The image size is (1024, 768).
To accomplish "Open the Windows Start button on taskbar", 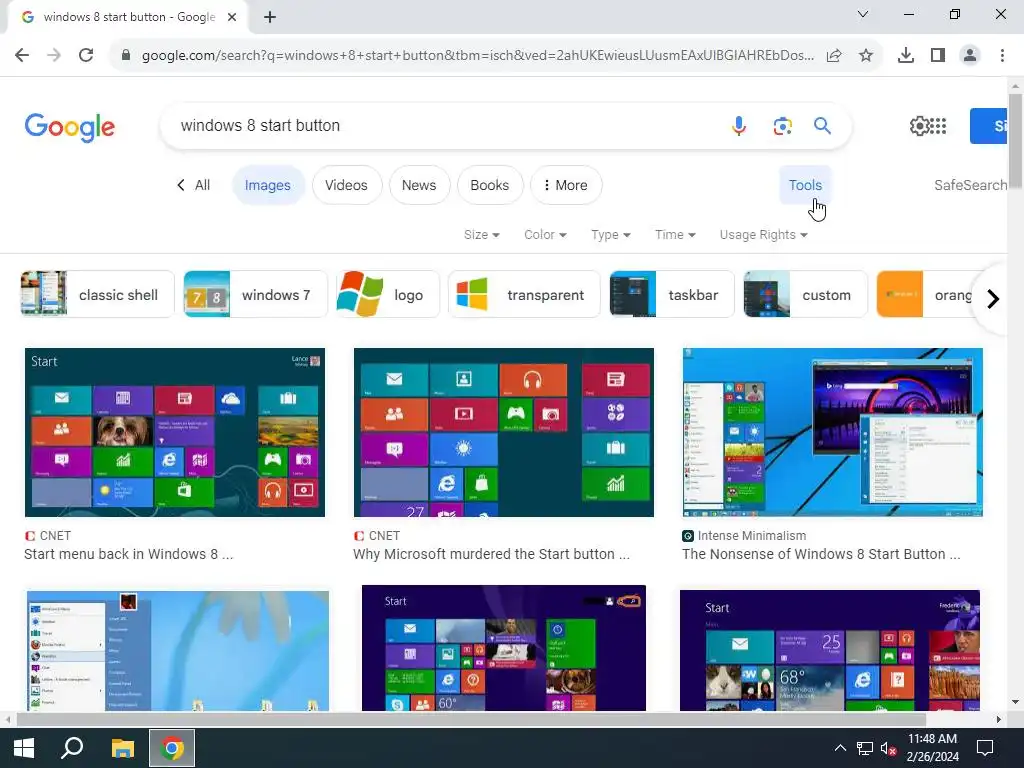I will [x=24, y=748].
